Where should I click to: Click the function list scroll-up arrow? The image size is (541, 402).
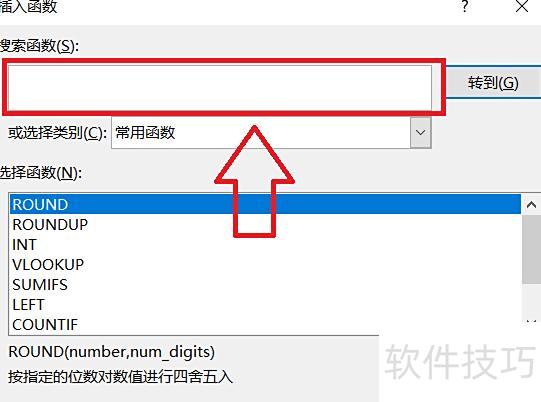(531, 205)
